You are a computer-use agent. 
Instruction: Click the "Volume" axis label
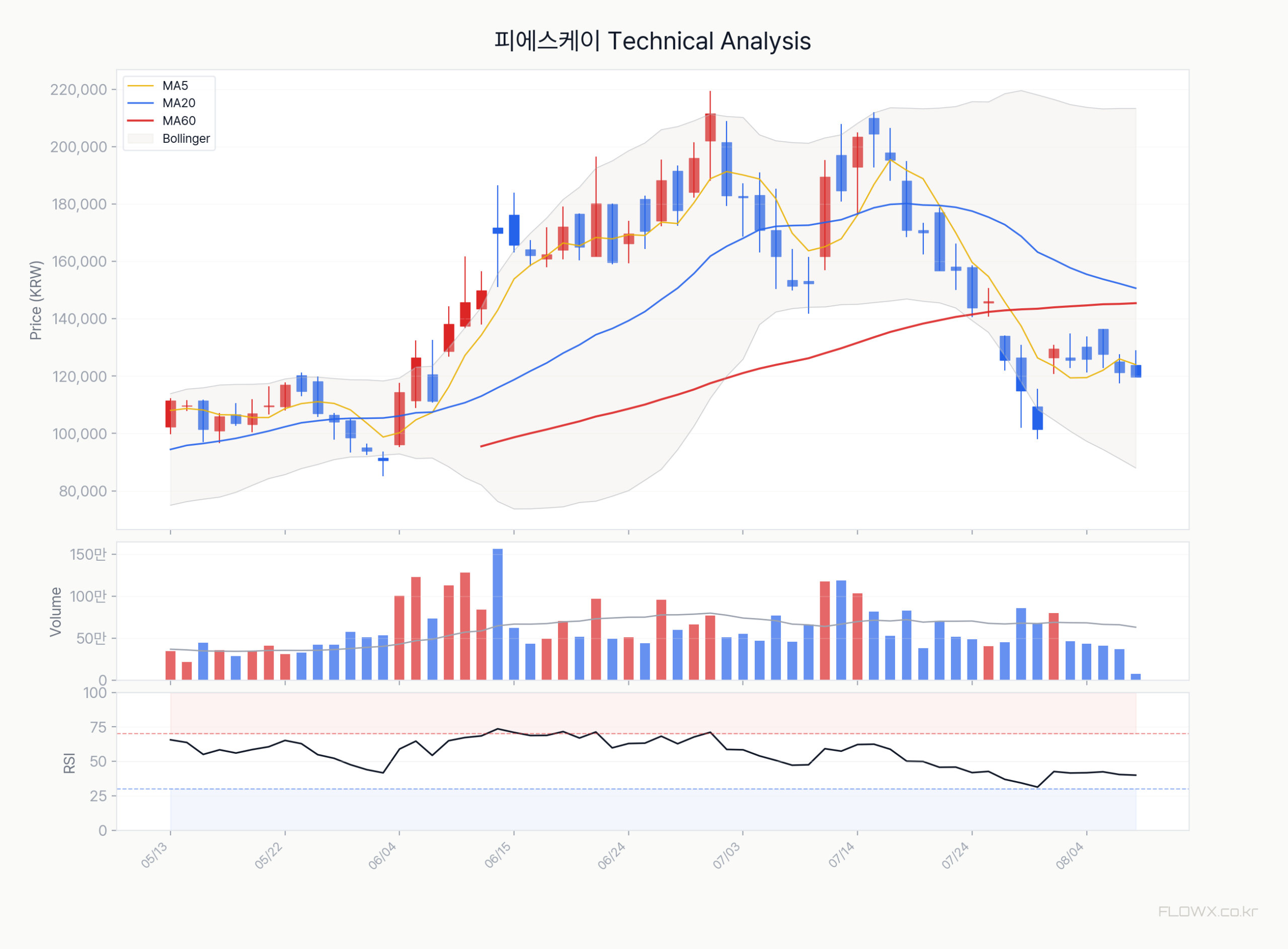click(56, 611)
